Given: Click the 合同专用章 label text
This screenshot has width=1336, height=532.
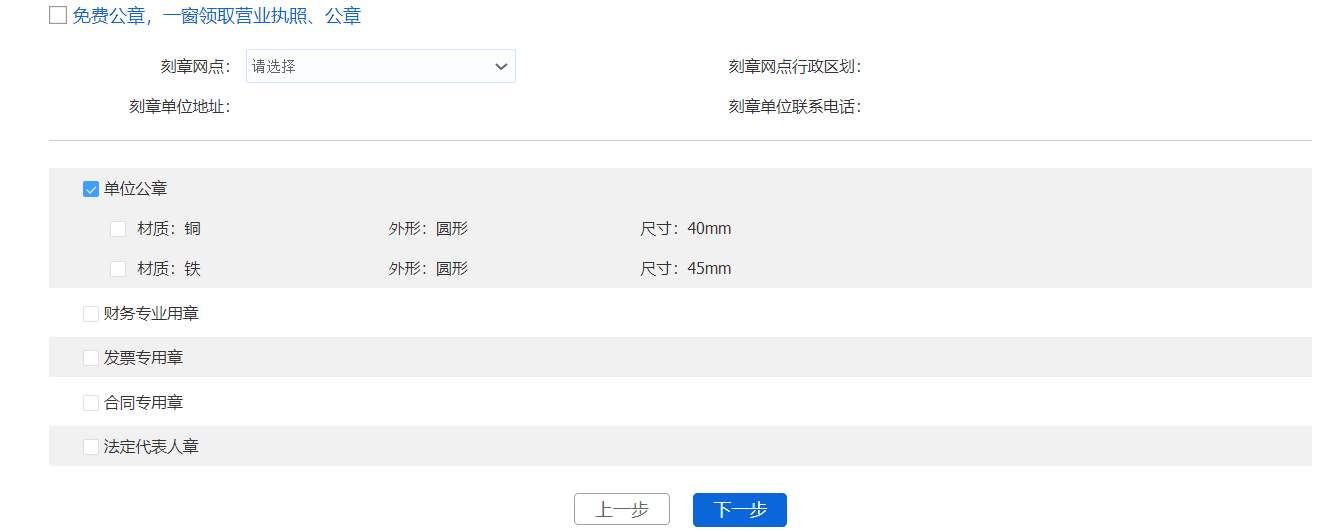Looking at the screenshot, I should 144,403.
